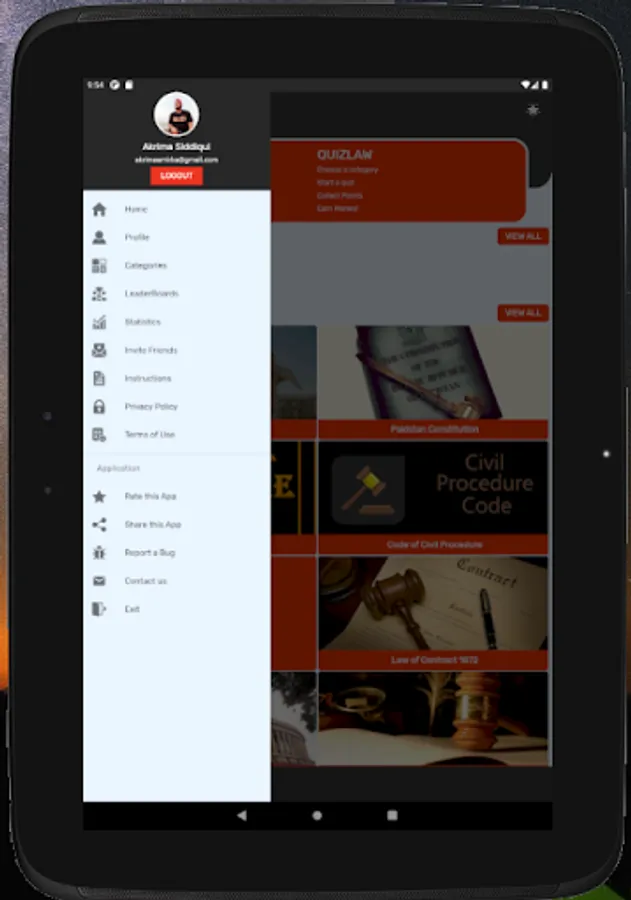The height and width of the screenshot is (900, 631).
Task: Click the Terms of Use icon
Action: 99,435
